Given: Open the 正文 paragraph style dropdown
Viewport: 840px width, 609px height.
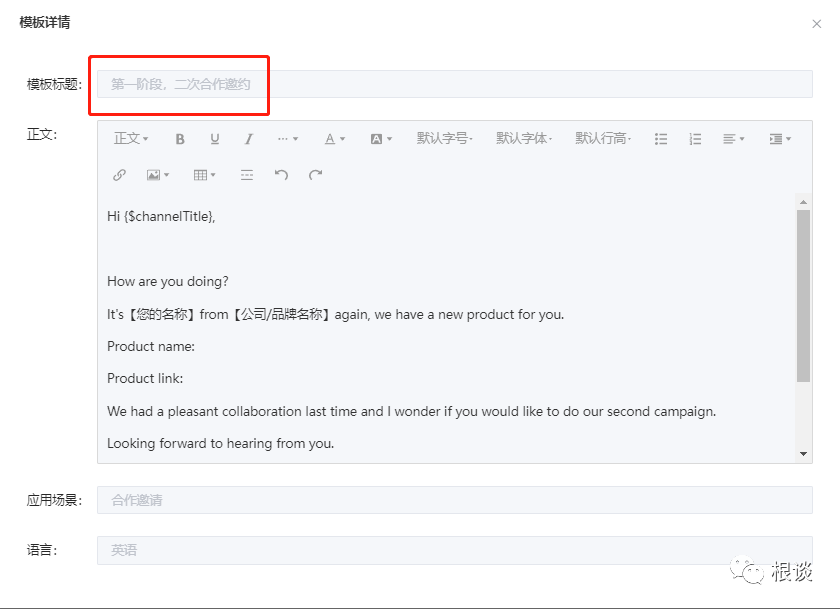Looking at the screenshot, I should tap(131, 139).
